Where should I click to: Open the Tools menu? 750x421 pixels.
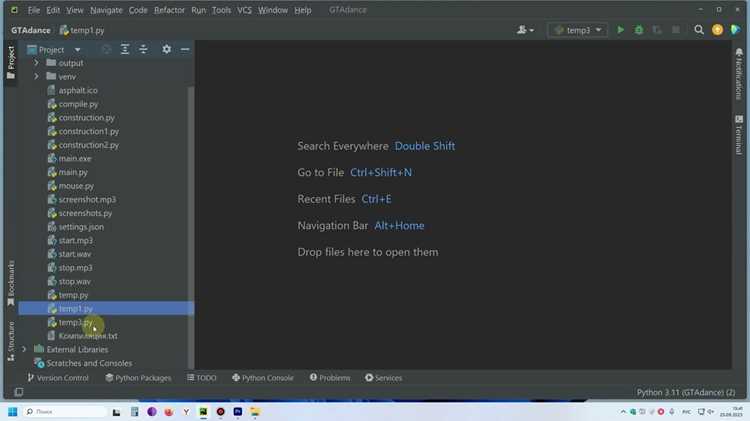click(x=221, y=10)
